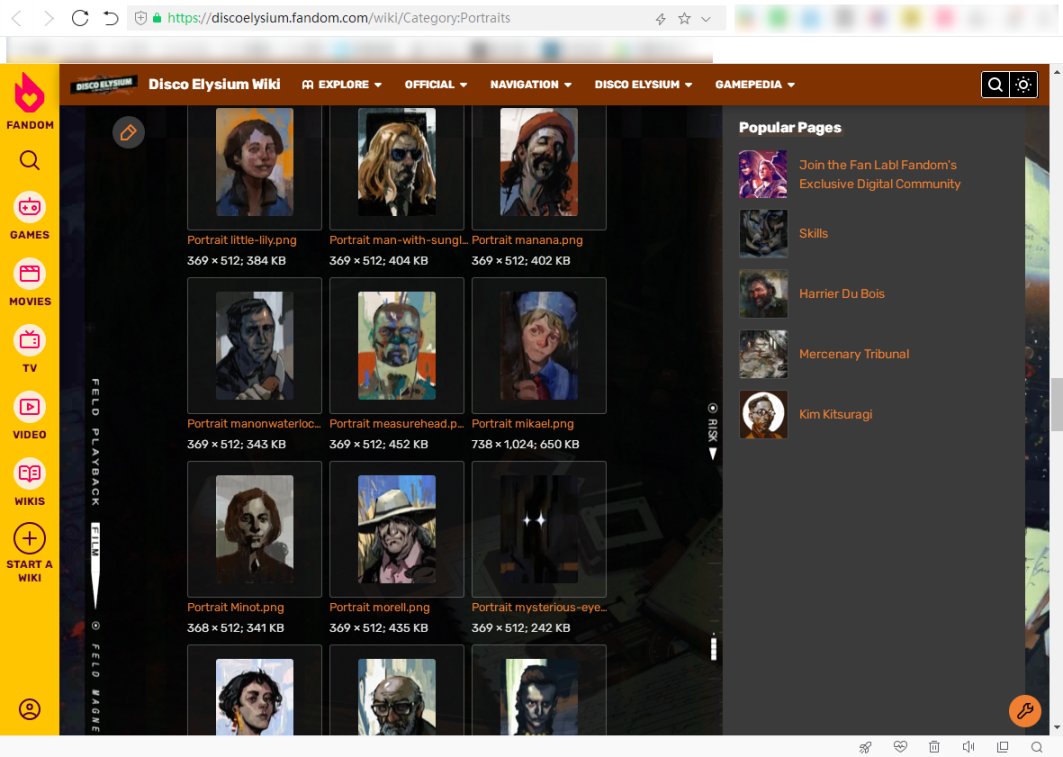Viewport: 1063px width, 757px height.
Task: Open Portrait measurehead file link
Action: (397, 424)
